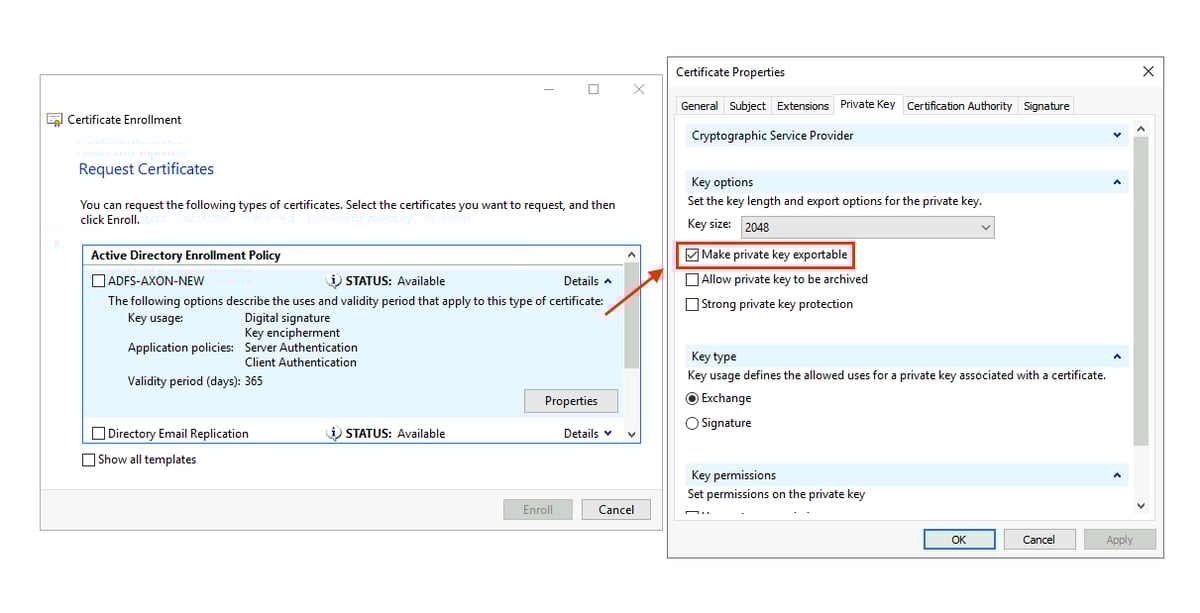Minimize the Certificate Enrollment window

549,89
